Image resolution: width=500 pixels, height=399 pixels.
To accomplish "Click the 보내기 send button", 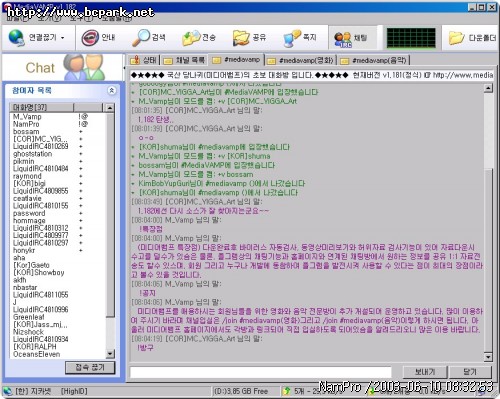I will (x=425, y=371).
